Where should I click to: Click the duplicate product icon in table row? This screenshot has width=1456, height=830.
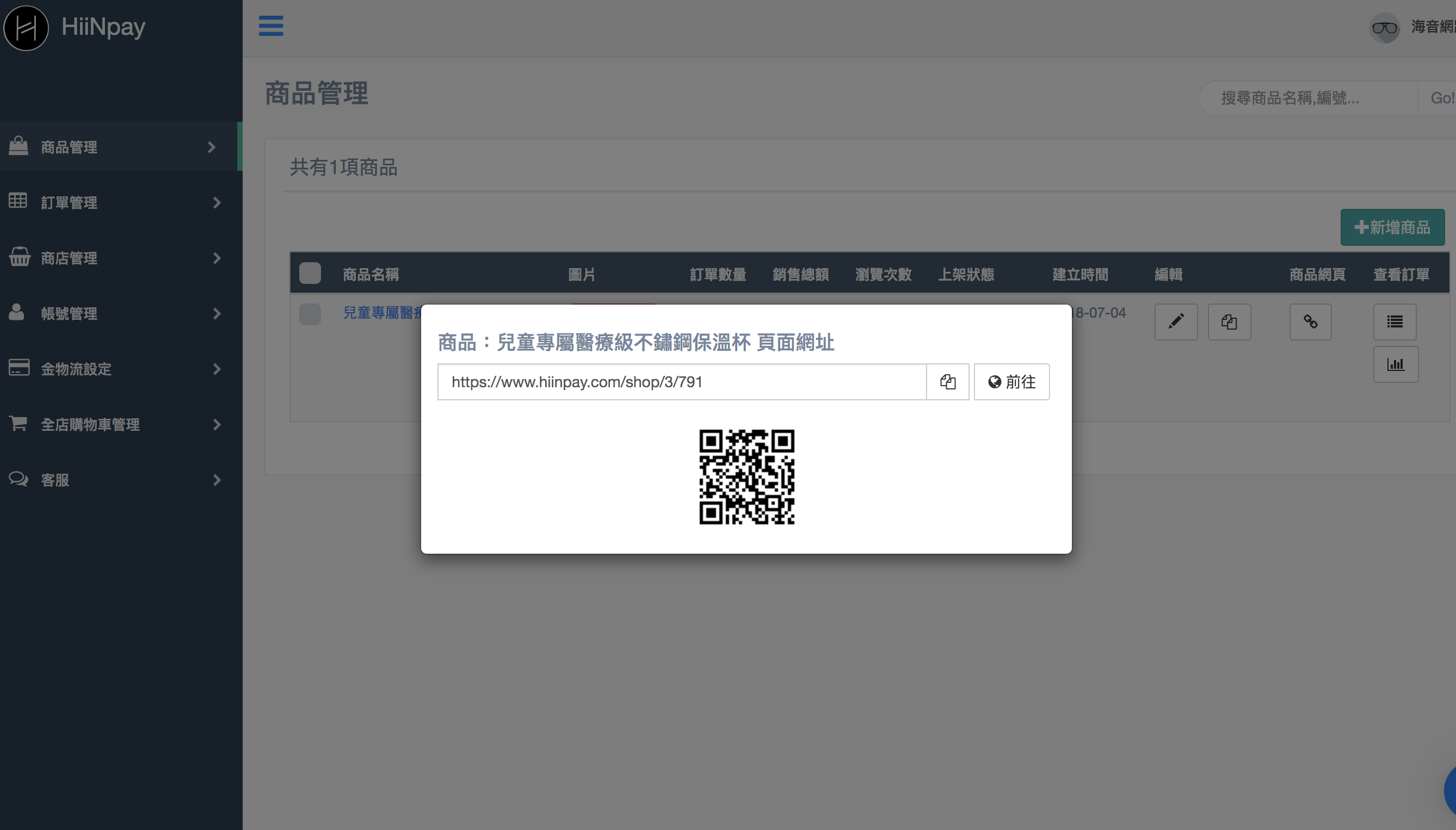[1229, 321]
